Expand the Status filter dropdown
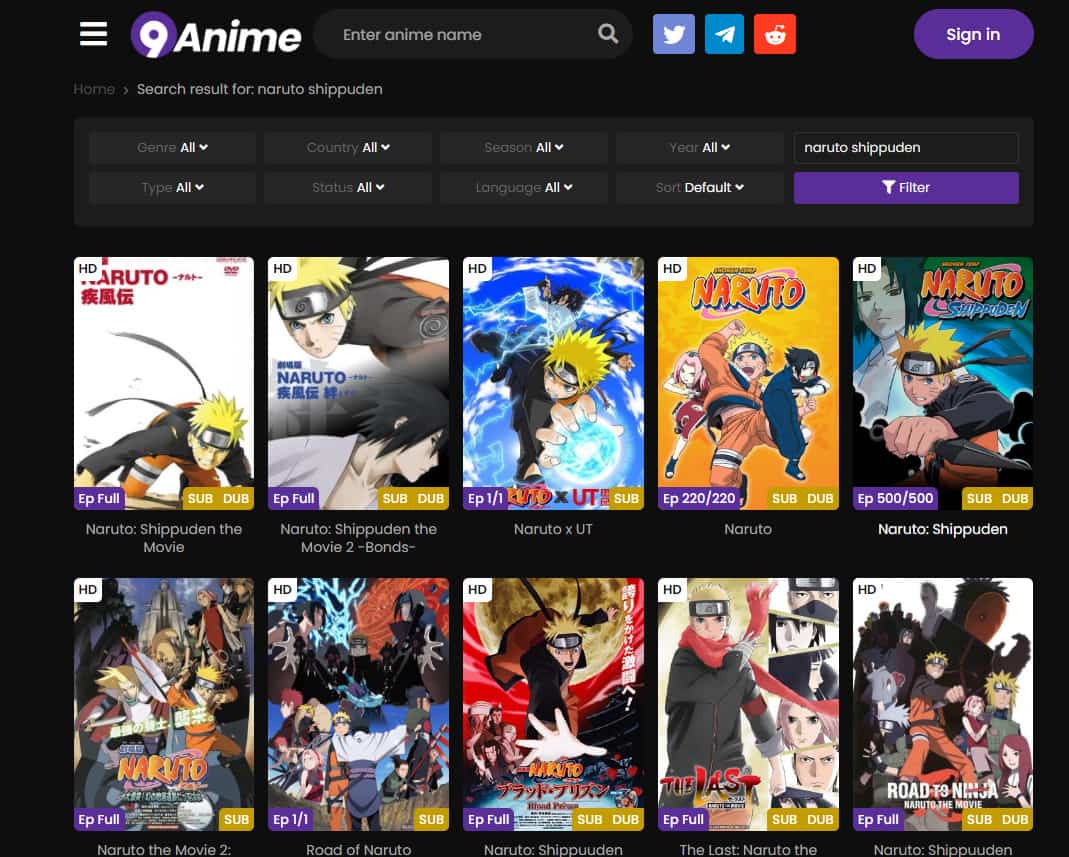Screen dimensions: 1069x857 pos(348,187)
